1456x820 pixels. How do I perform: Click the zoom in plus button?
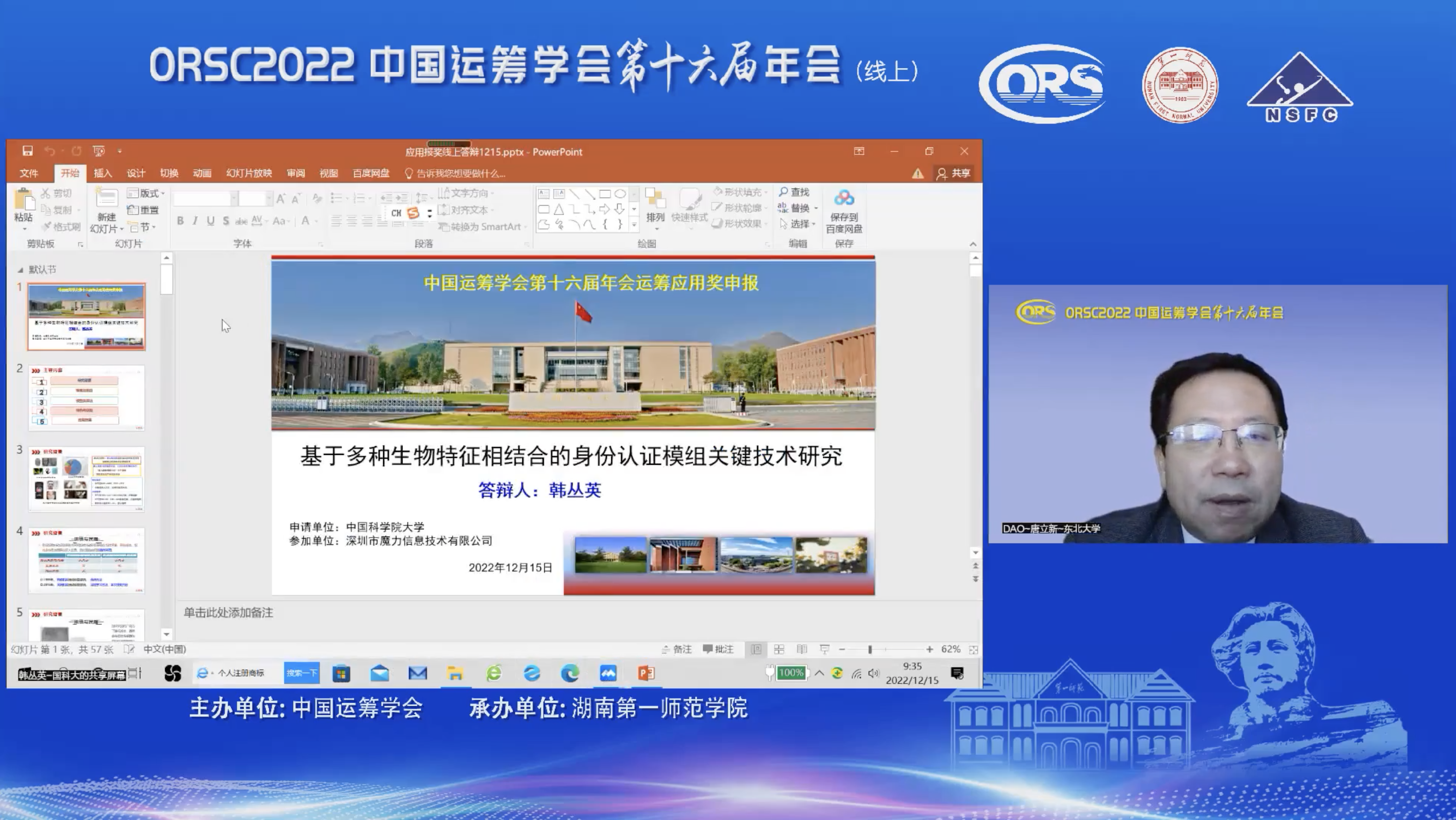tap(930, 649)
